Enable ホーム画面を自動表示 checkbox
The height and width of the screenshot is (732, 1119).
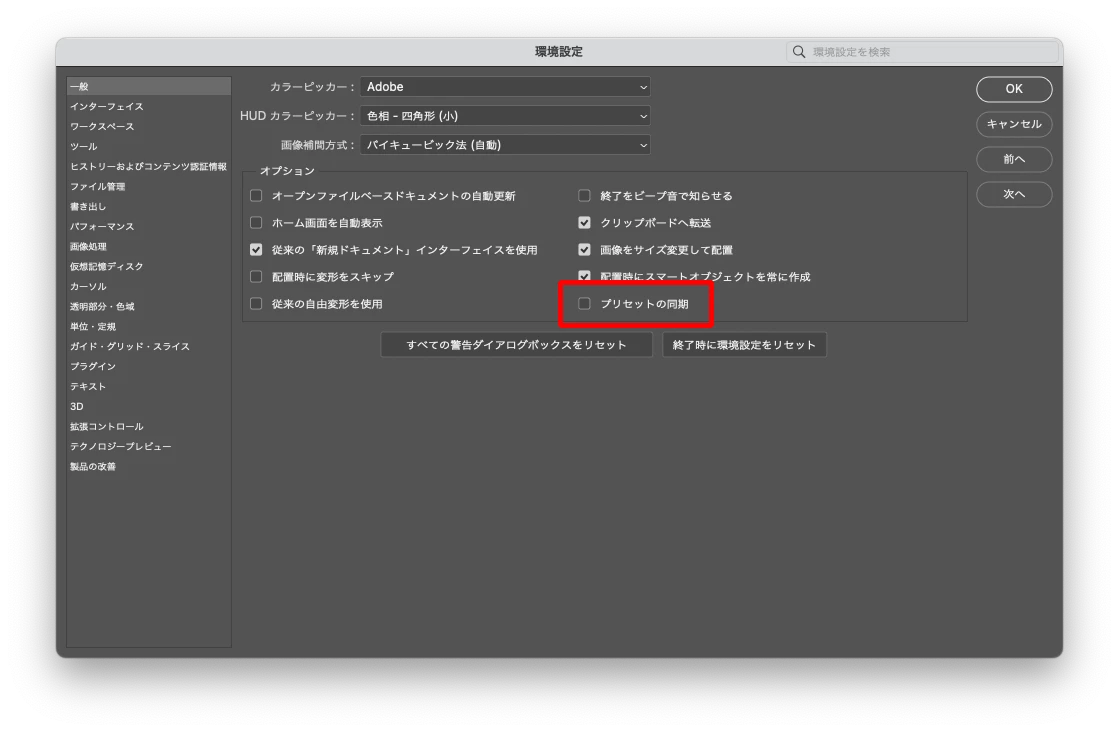256,223
